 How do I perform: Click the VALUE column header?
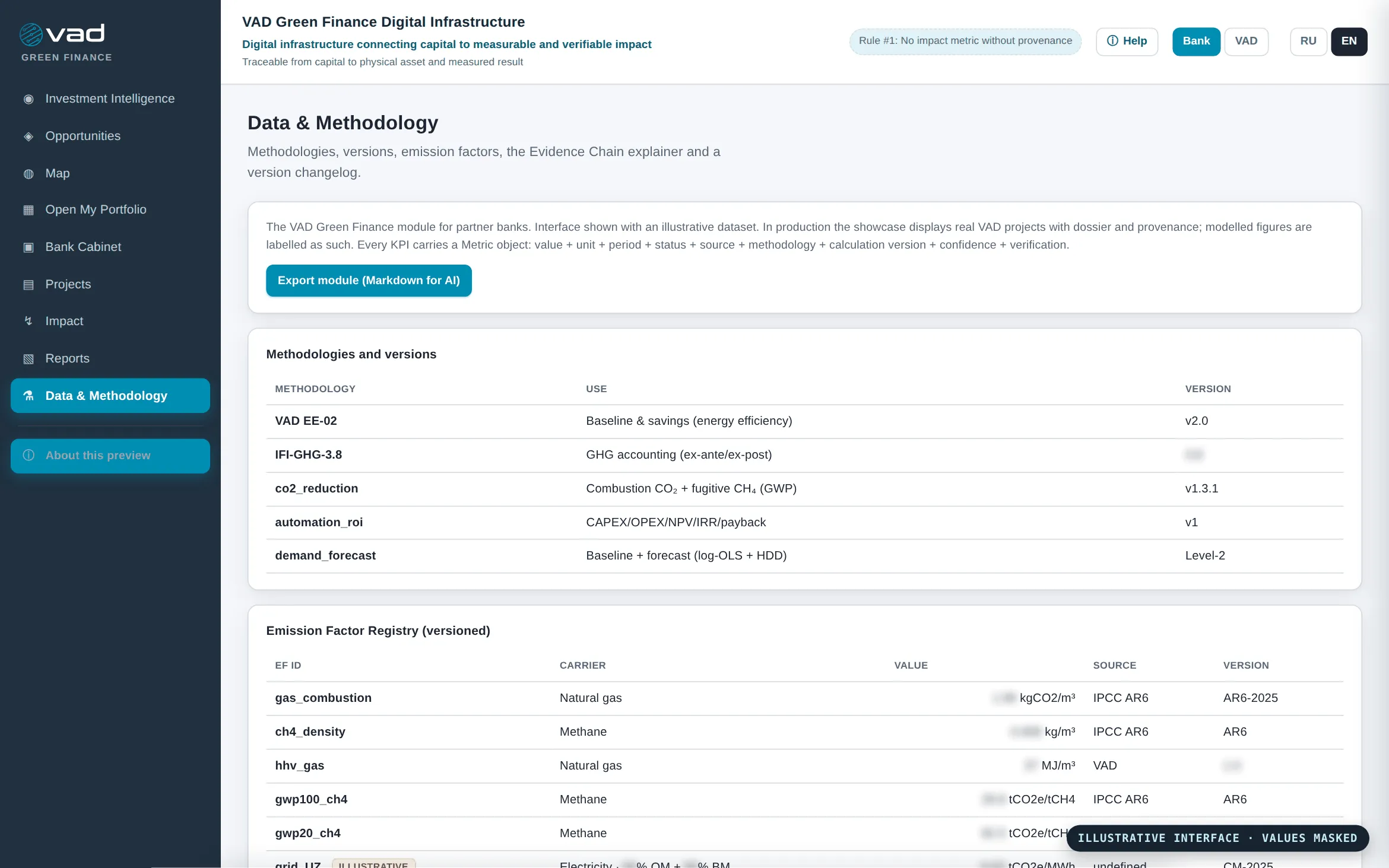[911, 666]
